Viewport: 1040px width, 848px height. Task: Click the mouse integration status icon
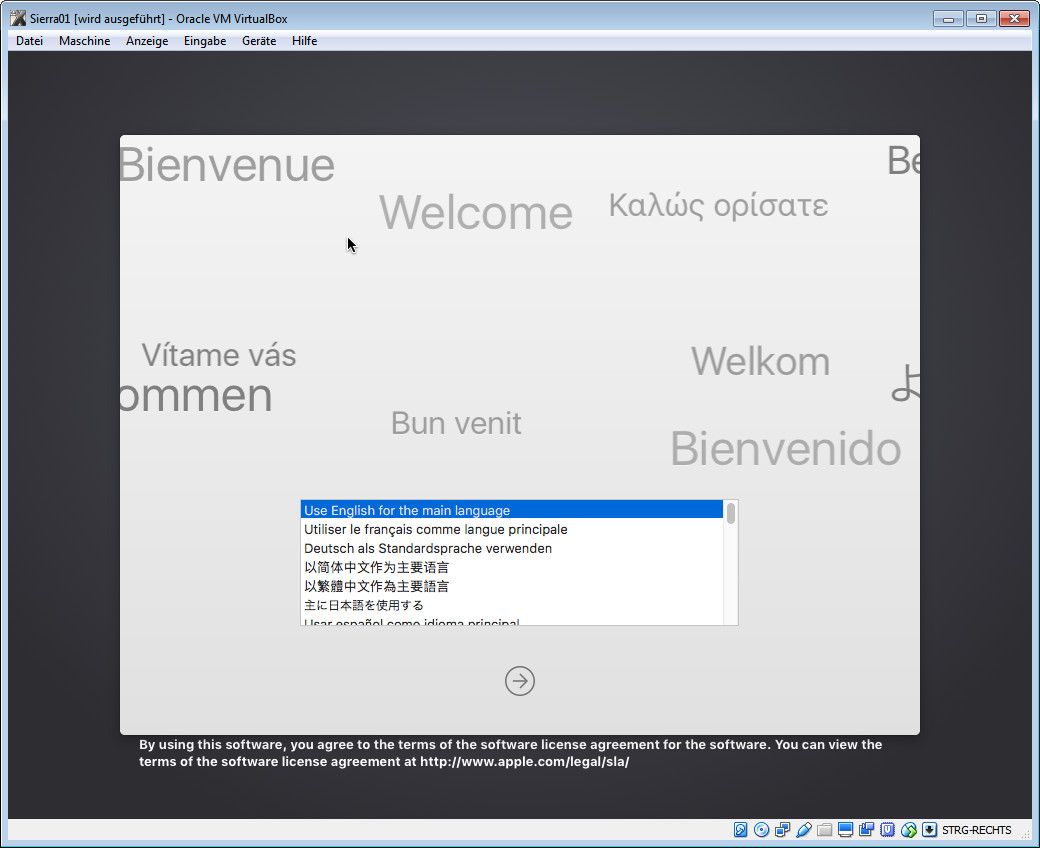[909, 830]
